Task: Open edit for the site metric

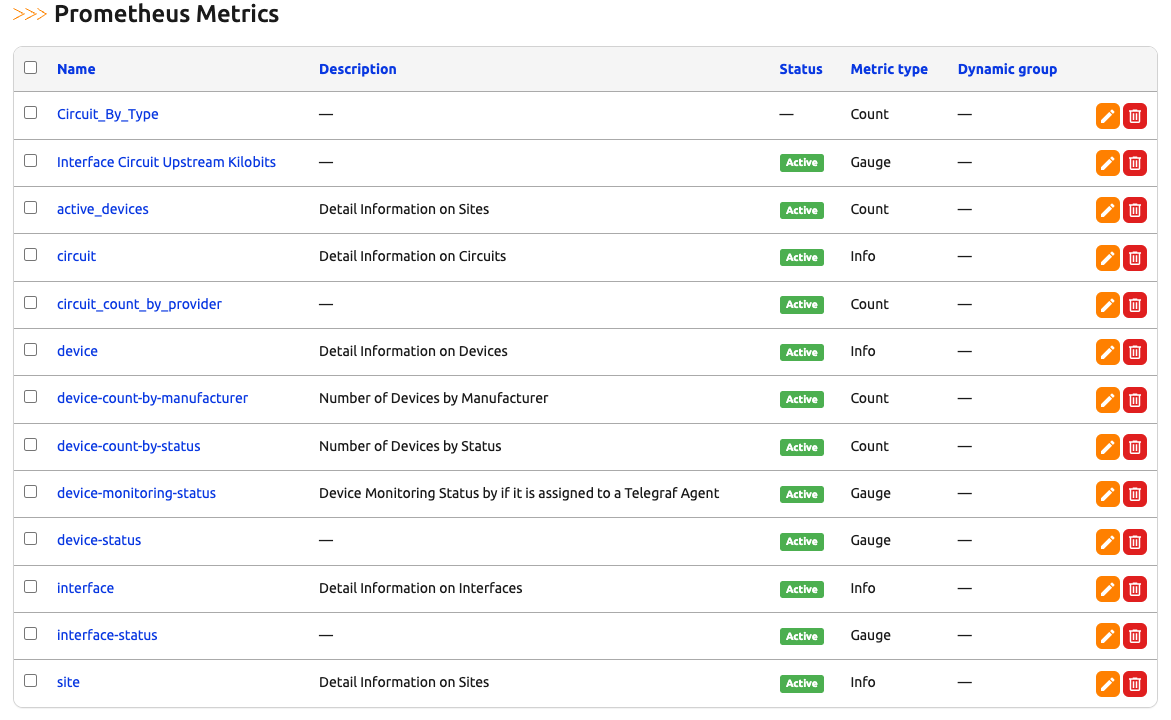Action: point(1107,684)
